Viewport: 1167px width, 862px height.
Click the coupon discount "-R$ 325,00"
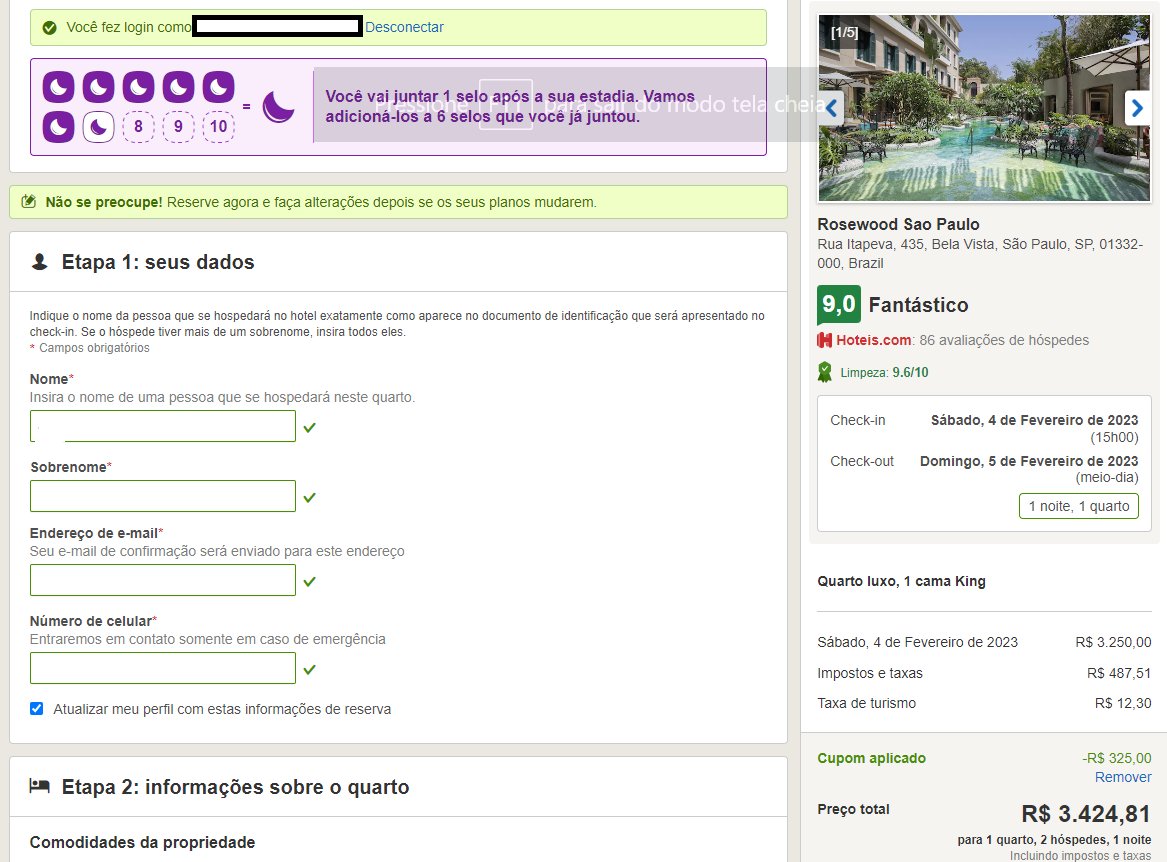1117,758
